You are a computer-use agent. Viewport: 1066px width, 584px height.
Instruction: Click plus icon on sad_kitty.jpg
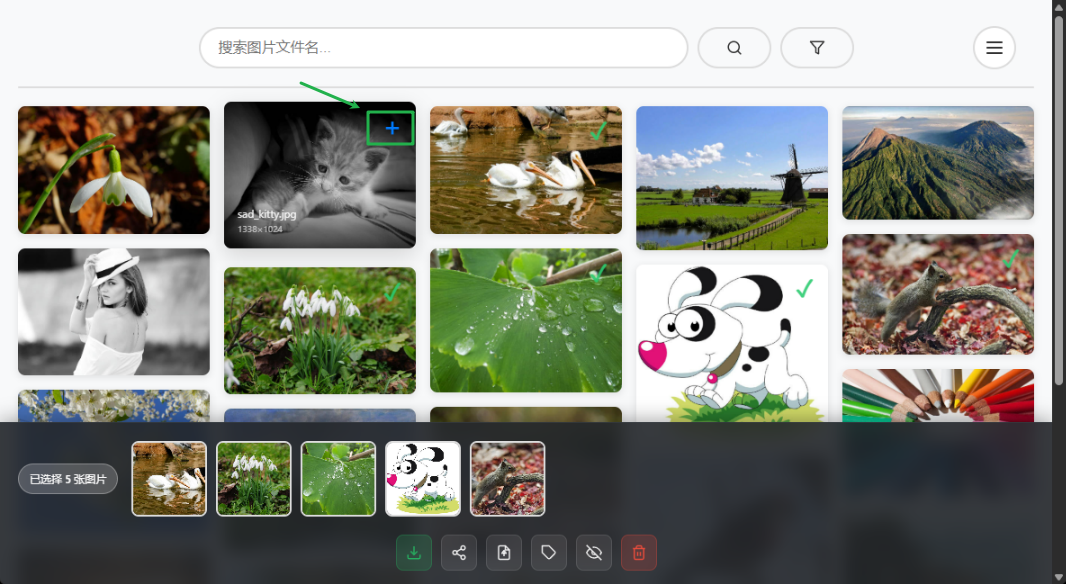click(391, 128)
